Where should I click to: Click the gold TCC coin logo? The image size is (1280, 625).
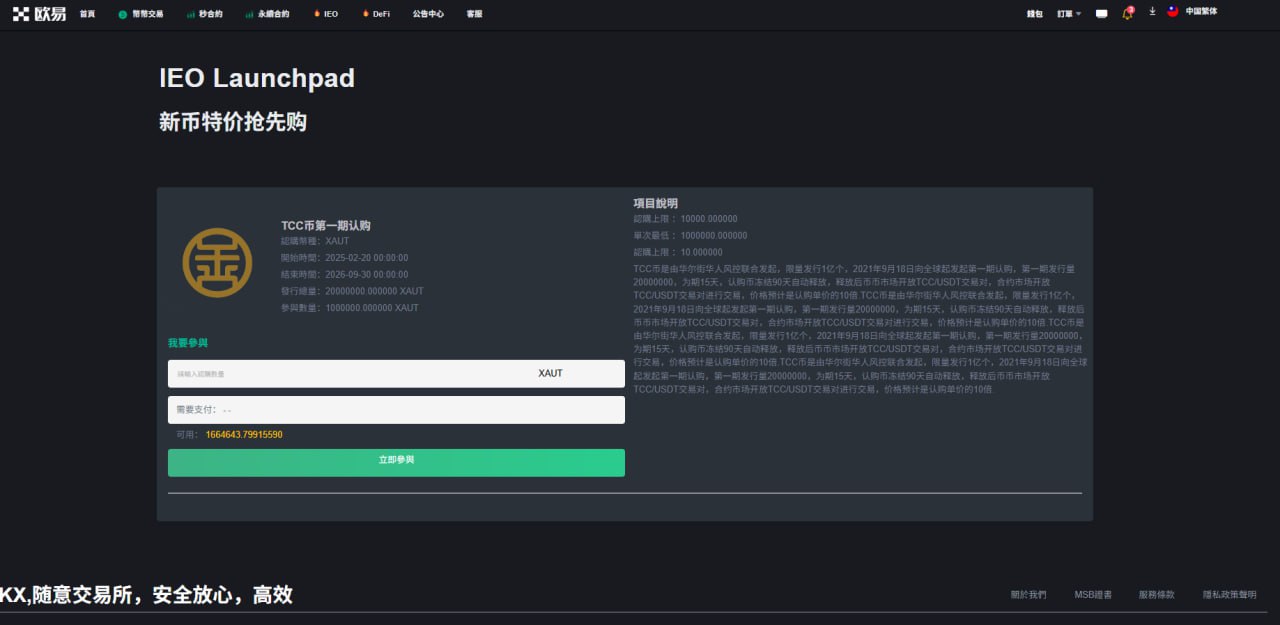(x=217, y=262)
